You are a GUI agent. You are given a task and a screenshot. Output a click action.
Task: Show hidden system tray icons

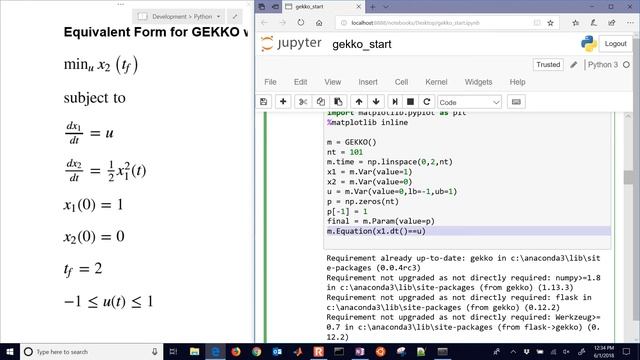pos(513,351)
